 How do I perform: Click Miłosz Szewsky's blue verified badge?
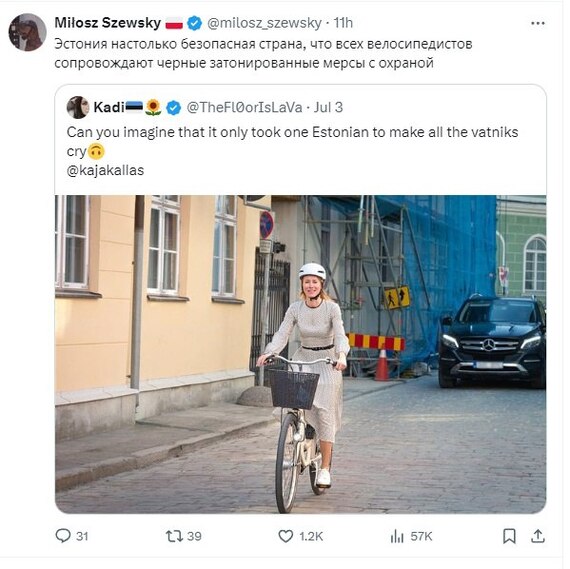pyautogui.click(x=194, y=23)
